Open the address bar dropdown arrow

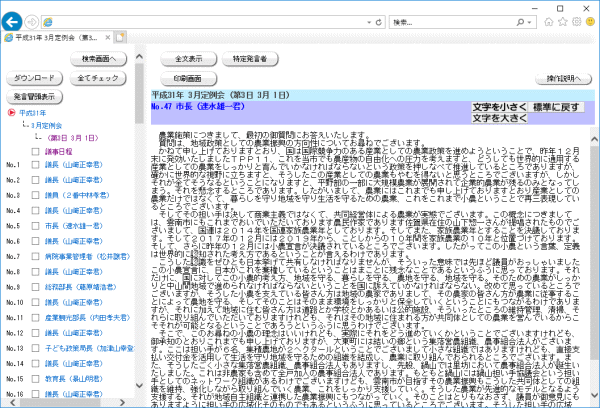coord(369,22)
